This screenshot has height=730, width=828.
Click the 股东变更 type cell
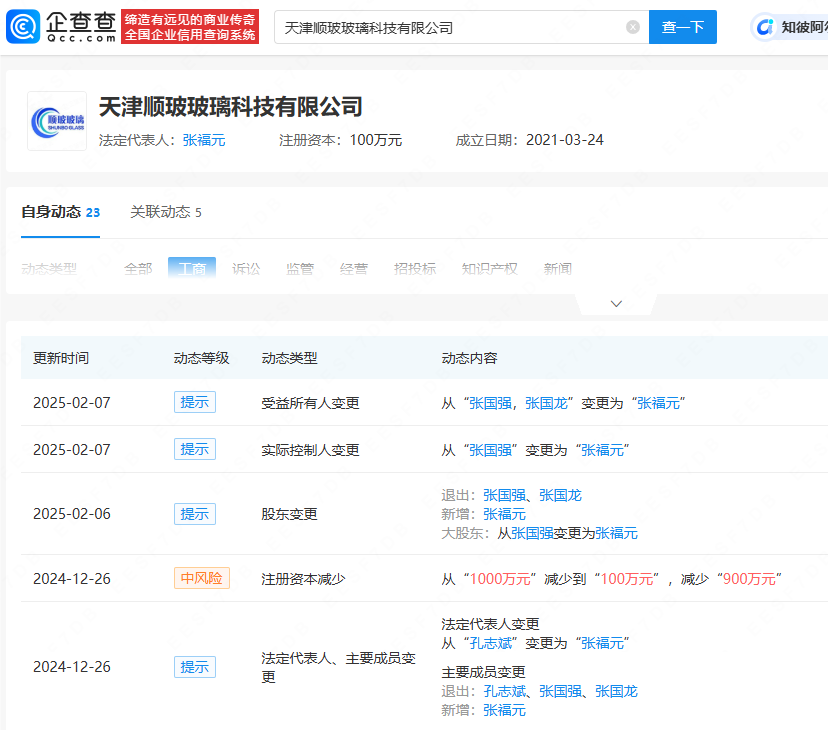[x=289, y=514]
